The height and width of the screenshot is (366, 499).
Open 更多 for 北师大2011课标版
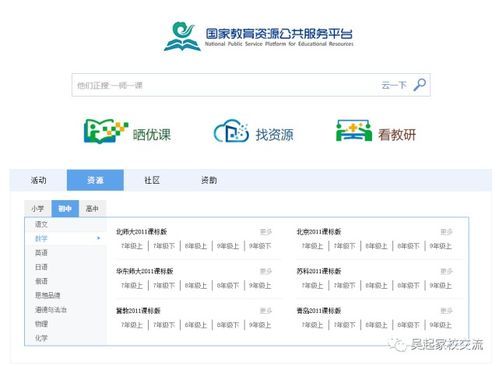tap(266, 232)
